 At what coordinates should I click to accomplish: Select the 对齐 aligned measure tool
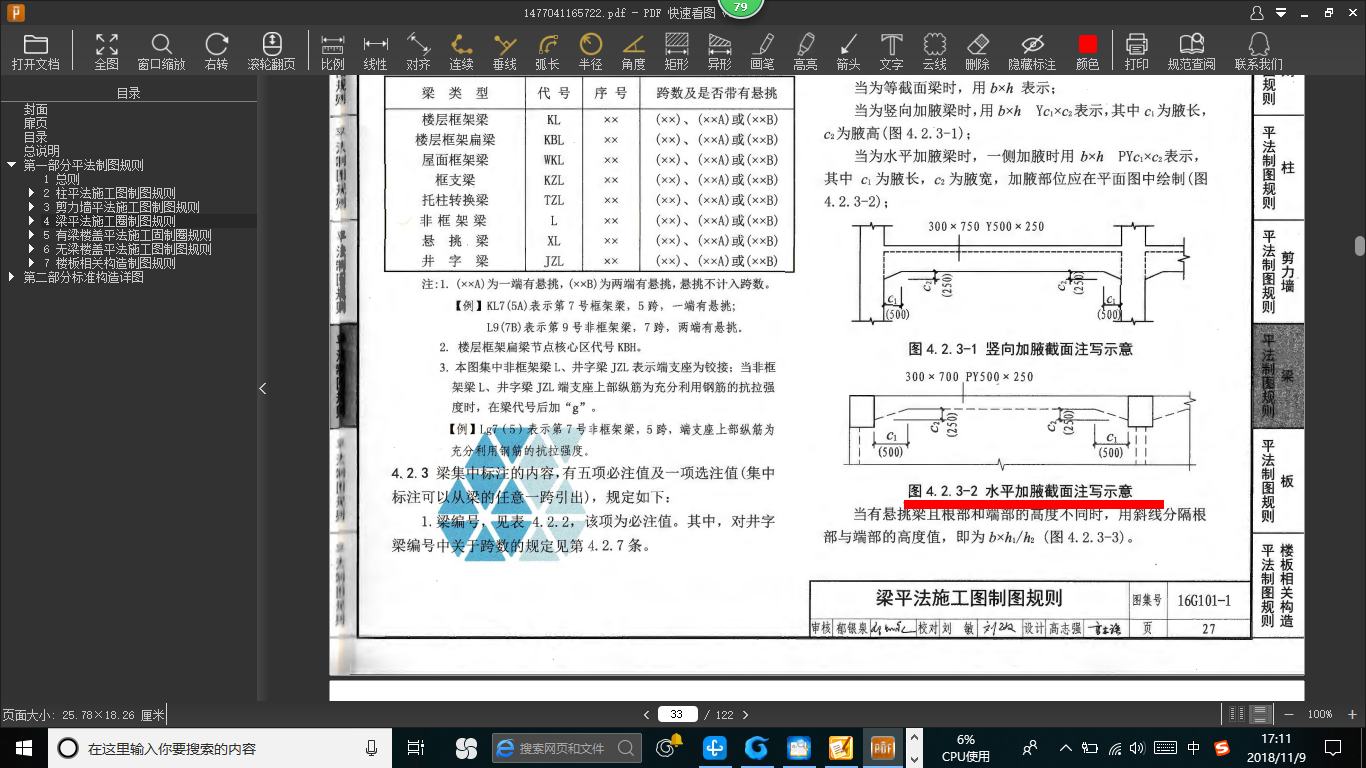[x=418, y=51]
